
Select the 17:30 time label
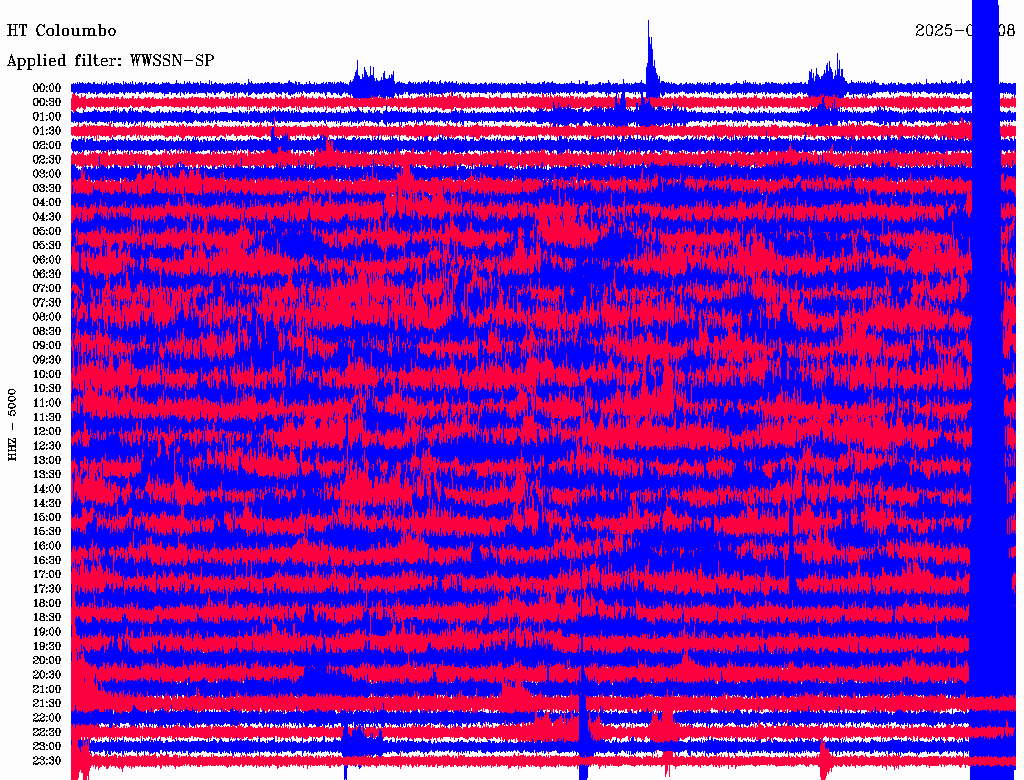click(47, 589)
